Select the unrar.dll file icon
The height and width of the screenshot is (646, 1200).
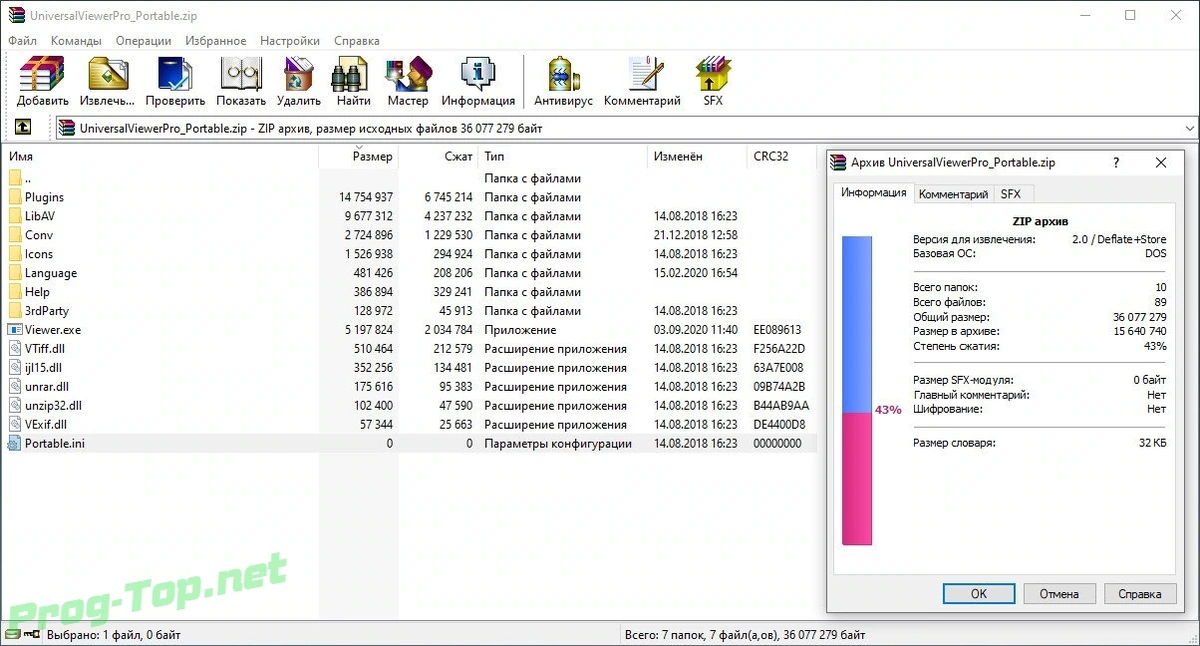[15, 386]
